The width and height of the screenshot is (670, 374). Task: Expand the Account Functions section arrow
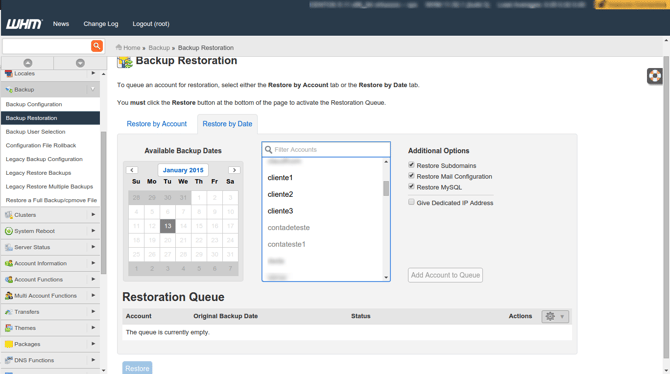tap(93, 279)
